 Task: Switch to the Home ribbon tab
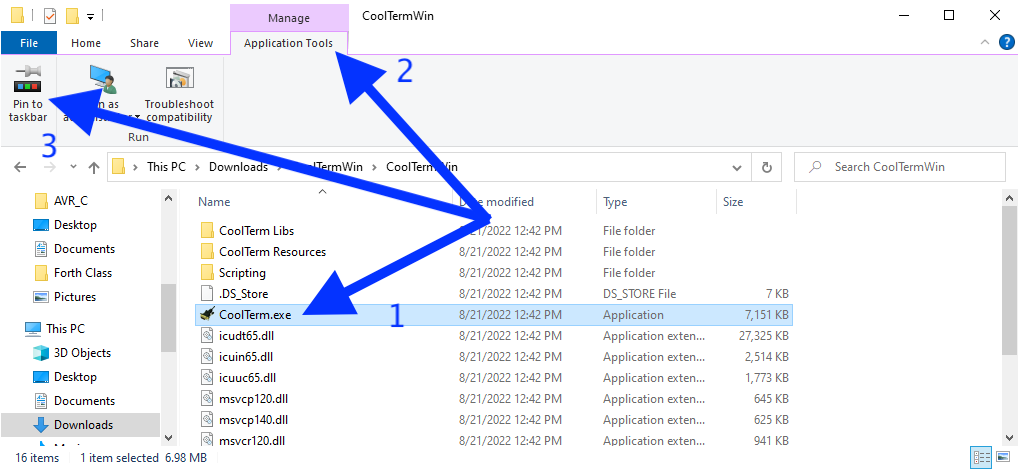pos(86,44)
